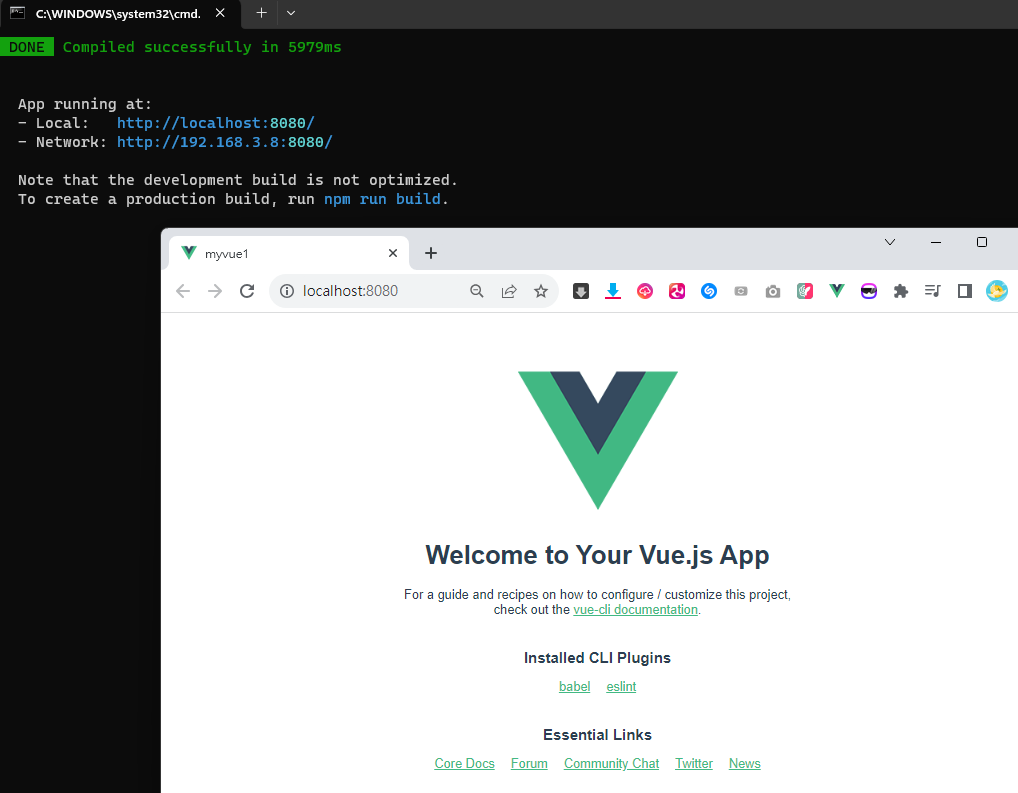Share this page via share icon

[x=509, y=291]
